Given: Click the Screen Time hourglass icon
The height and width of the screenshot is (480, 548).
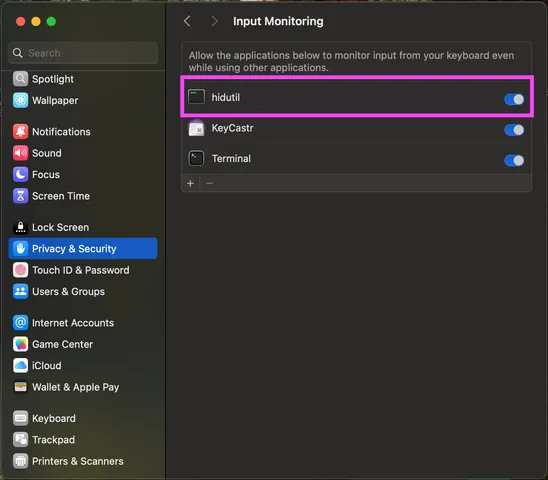Looking at the screenshot, I should coord(20,196).
